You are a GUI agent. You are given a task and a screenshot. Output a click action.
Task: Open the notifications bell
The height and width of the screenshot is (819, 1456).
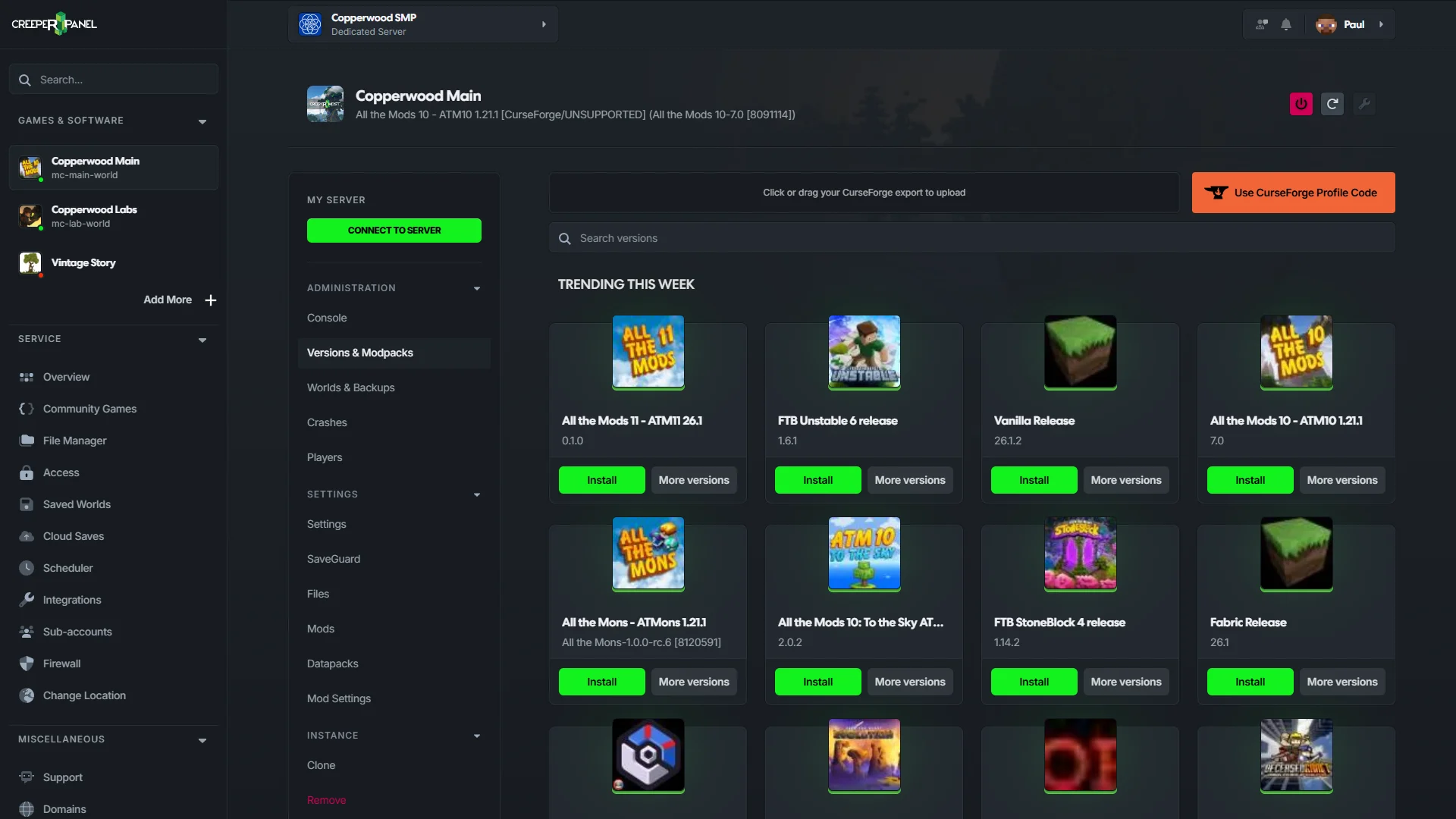1286,24
